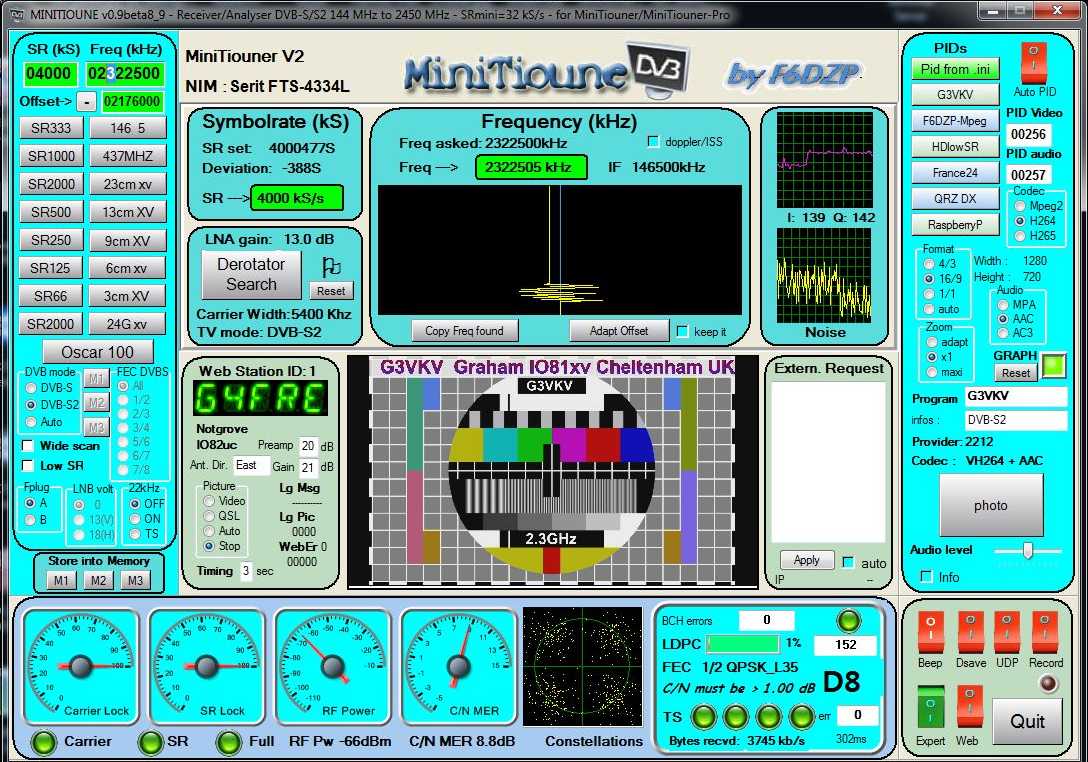Tick the keep it checkbox
Screen dimensions: 1088x762
[682, 332]
